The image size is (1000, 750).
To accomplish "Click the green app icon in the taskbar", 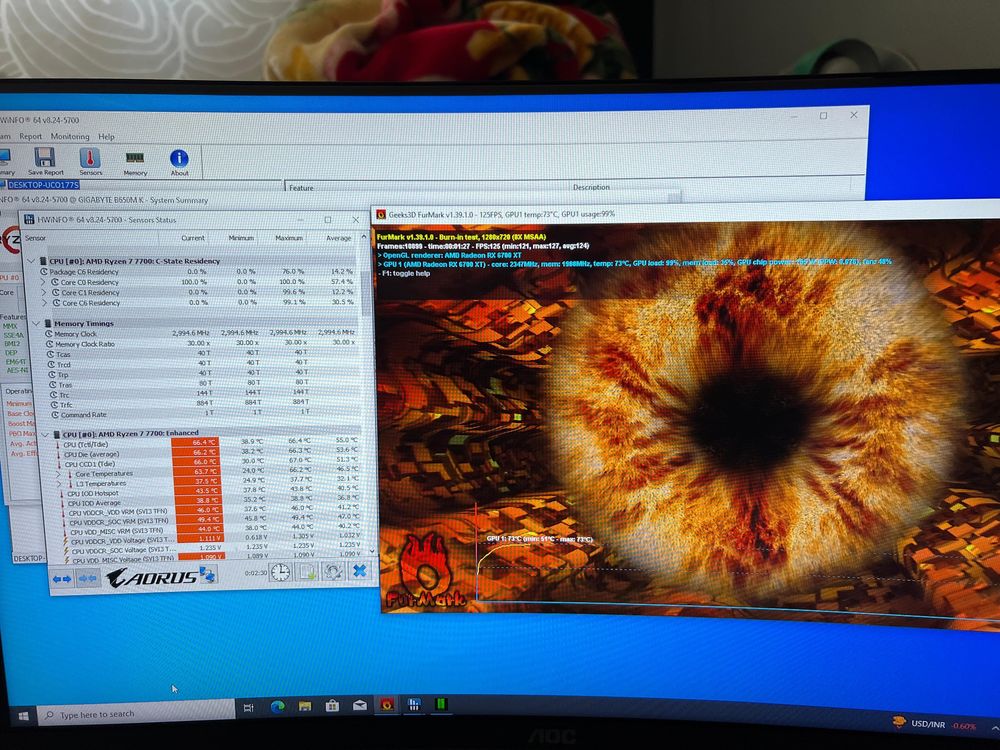I will coord(441,703).
